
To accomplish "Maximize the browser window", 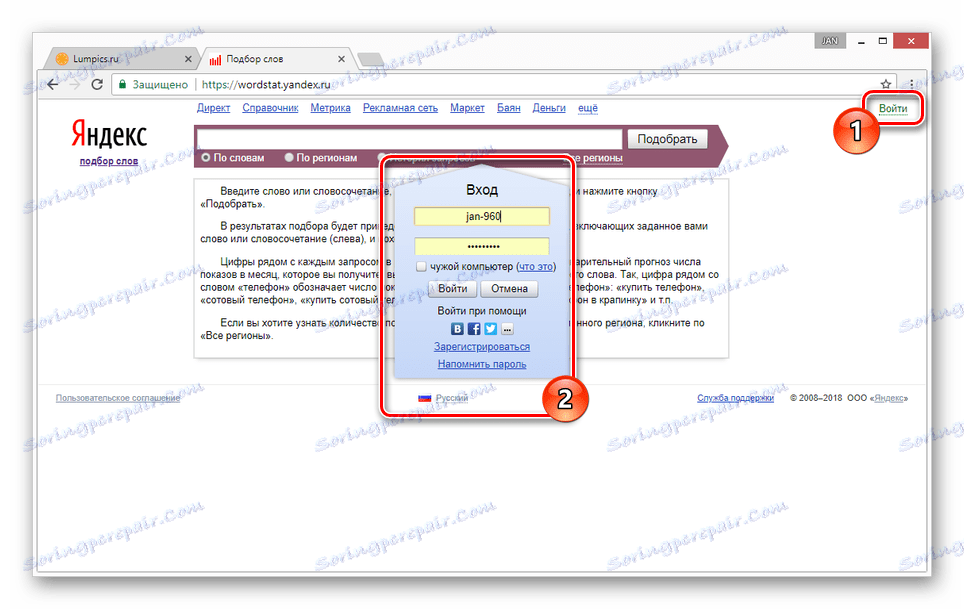I will (883, 41).
